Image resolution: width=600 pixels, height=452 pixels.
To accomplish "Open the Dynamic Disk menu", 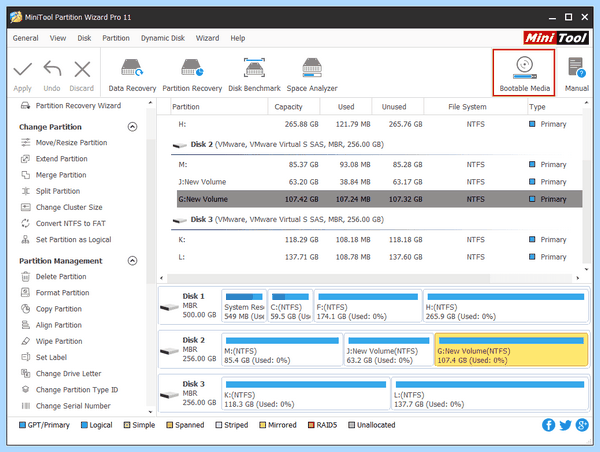I will pos(163,38).
